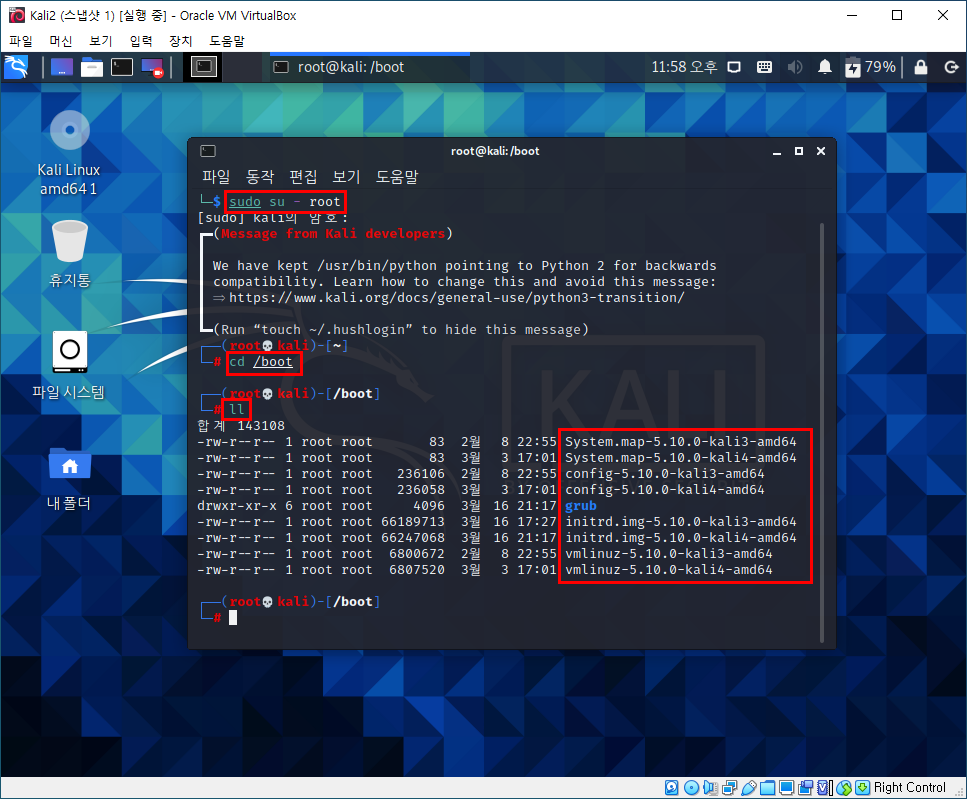Click the keyboard capture green arrow icon
Viewport: 967px width, 799px height.
coord(863,788)
